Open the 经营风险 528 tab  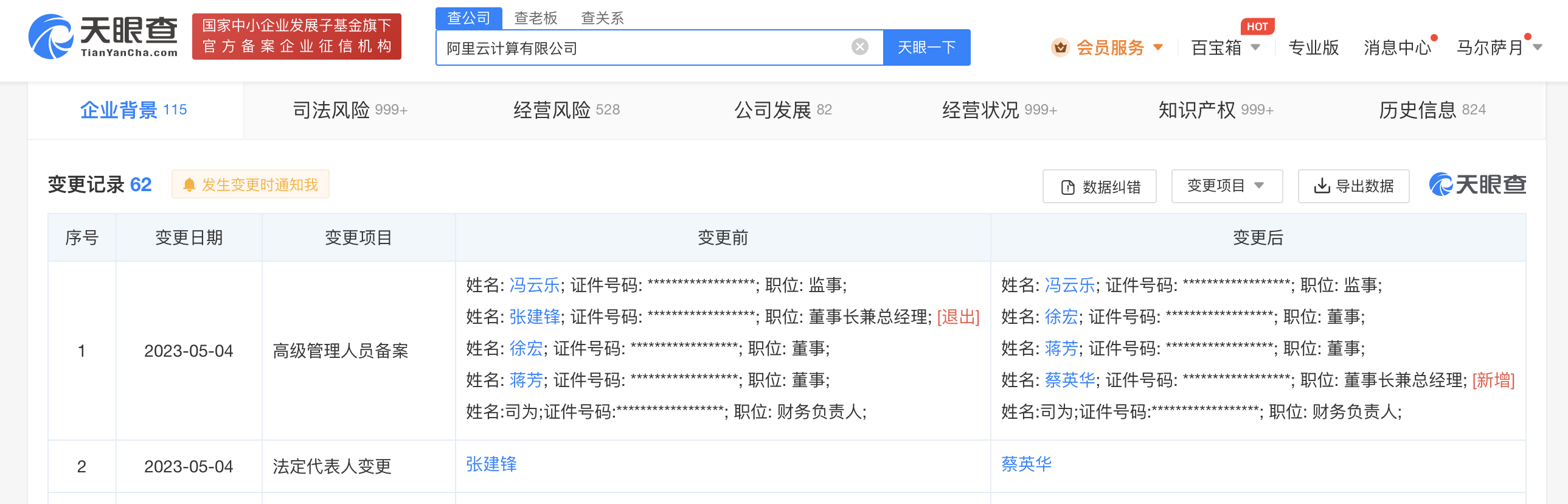(x=567, y=110)
